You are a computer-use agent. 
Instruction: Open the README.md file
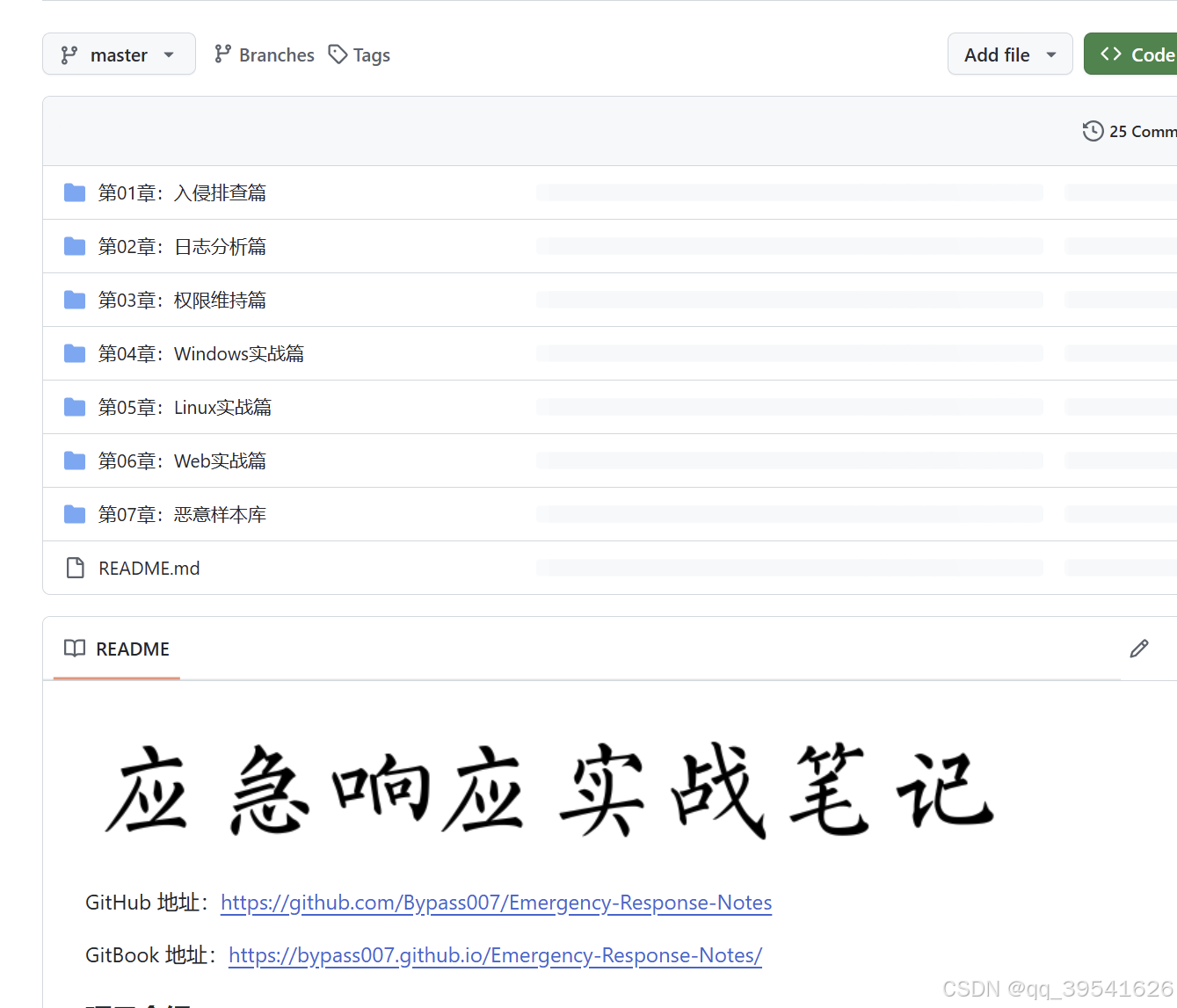149,569
